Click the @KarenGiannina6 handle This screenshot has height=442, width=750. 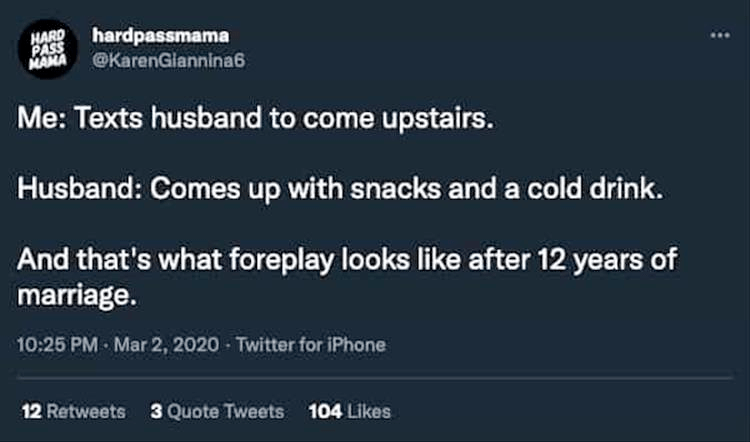[168, 59]
